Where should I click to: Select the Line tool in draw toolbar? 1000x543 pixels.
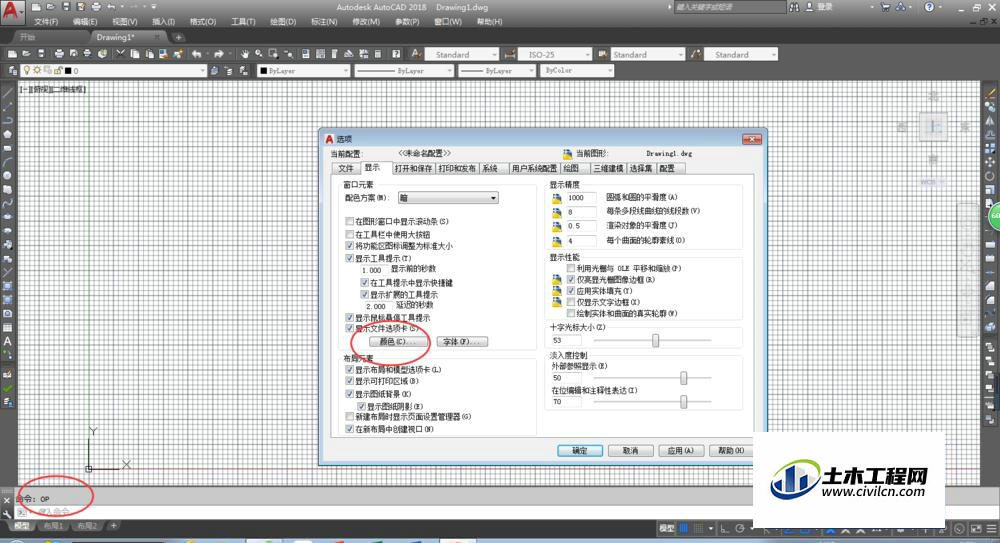point(7,93)
